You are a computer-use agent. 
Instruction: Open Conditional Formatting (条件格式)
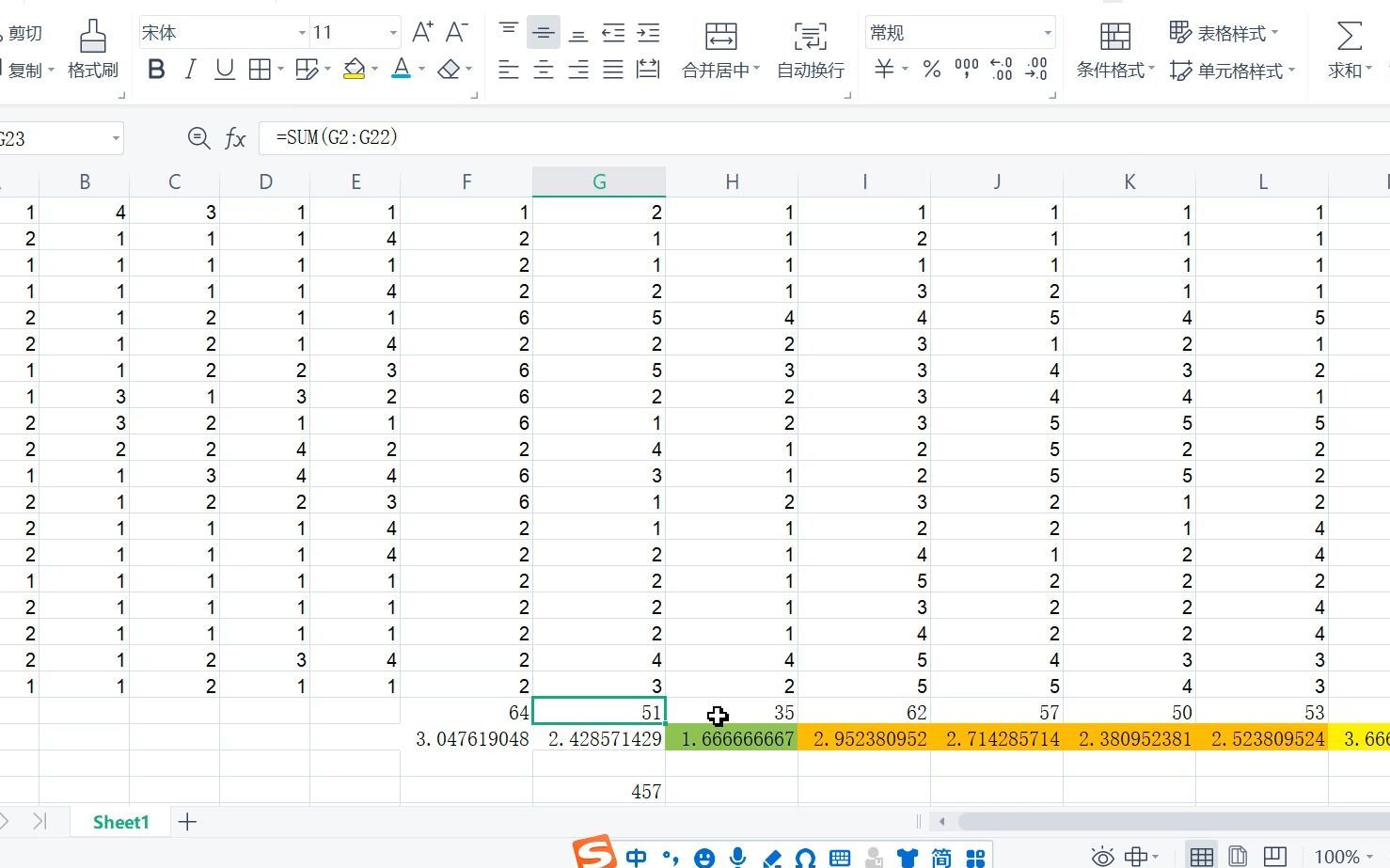click(1115, 50)
